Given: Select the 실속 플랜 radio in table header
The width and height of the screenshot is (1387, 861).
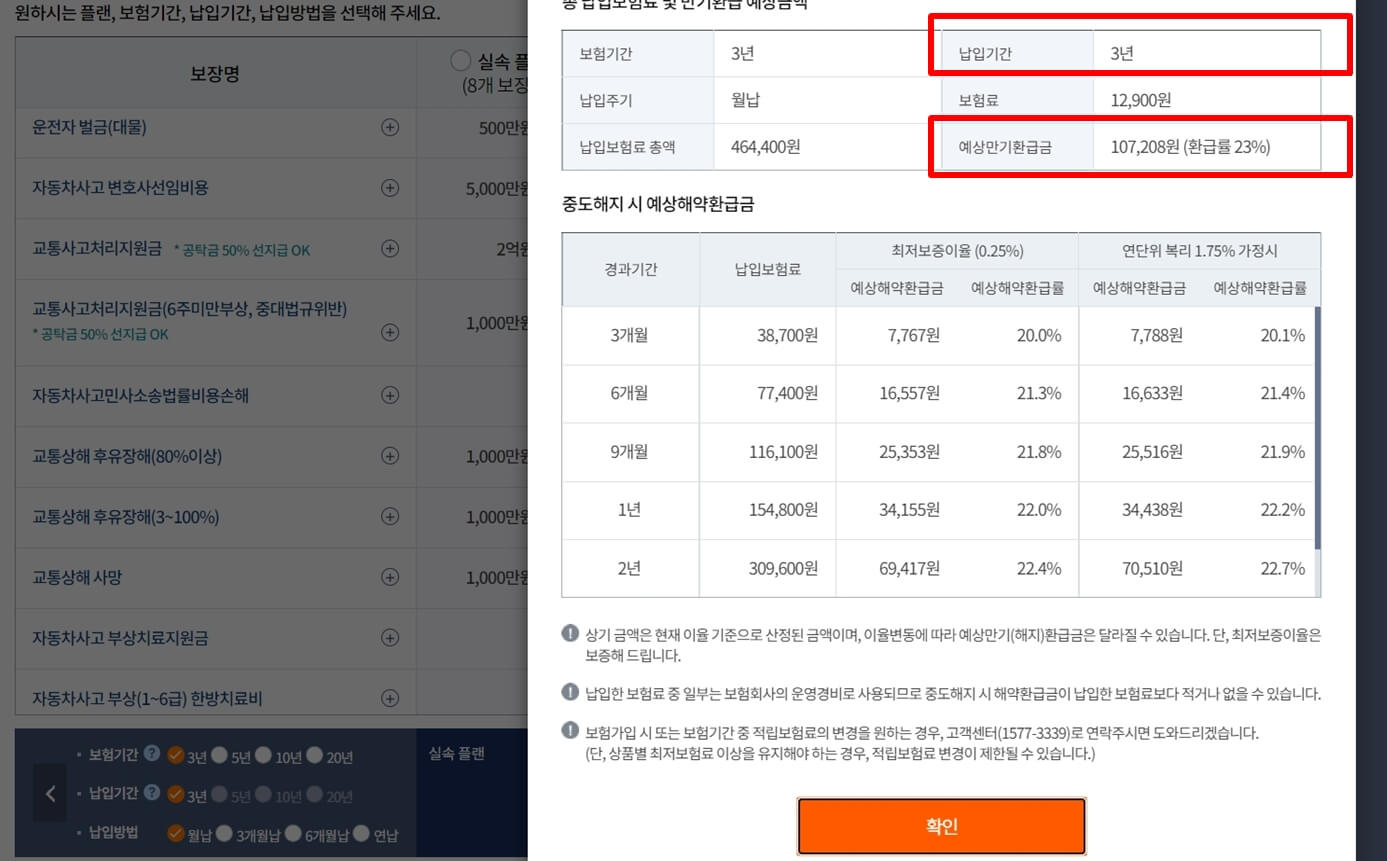Looking at the screenshot, I should (x=461, y=61).
